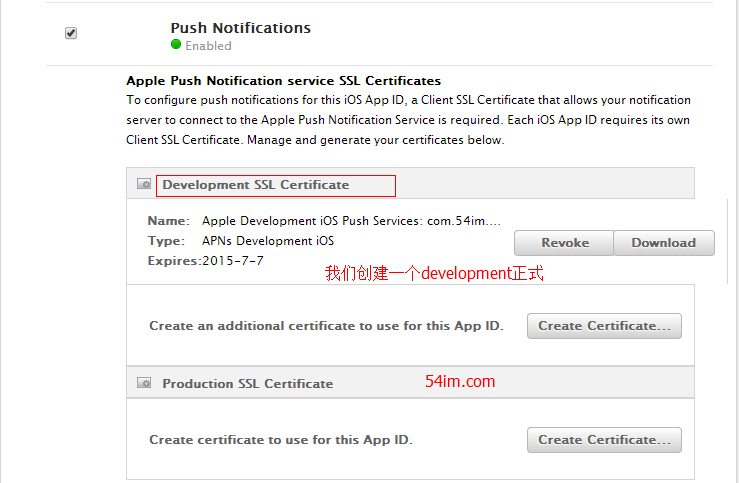Viewport: 739px width, 483px height.
Task: Click the 'Create certificate to use' text in Production
Action: coord(280,440)
